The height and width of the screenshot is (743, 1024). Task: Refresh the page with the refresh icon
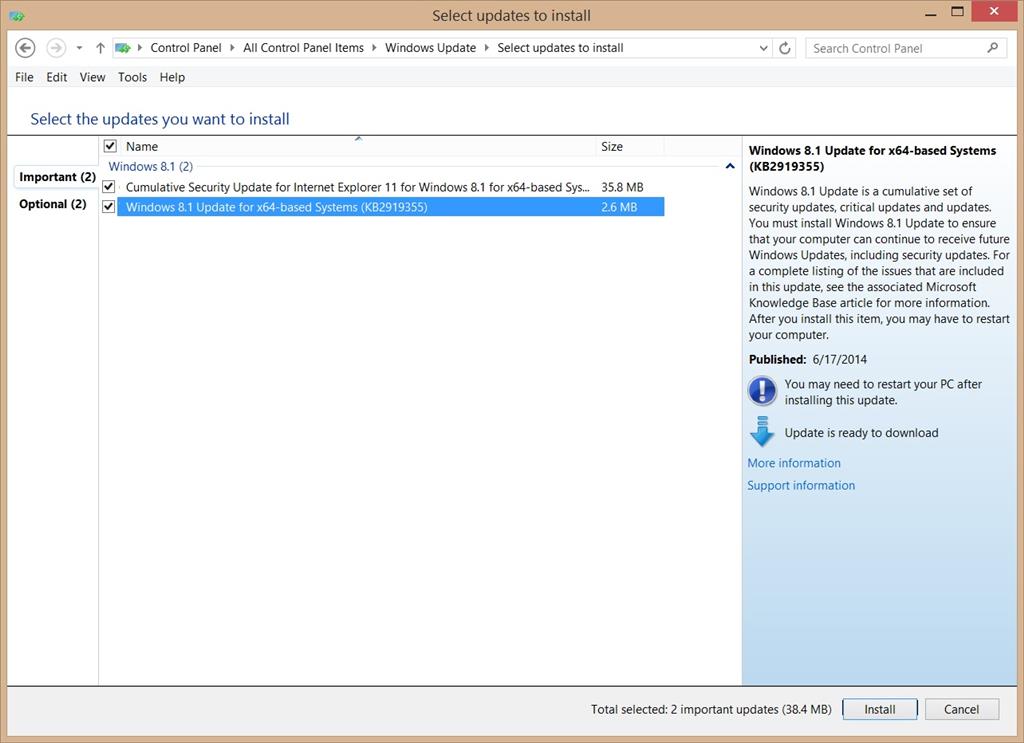pos(785,48)
